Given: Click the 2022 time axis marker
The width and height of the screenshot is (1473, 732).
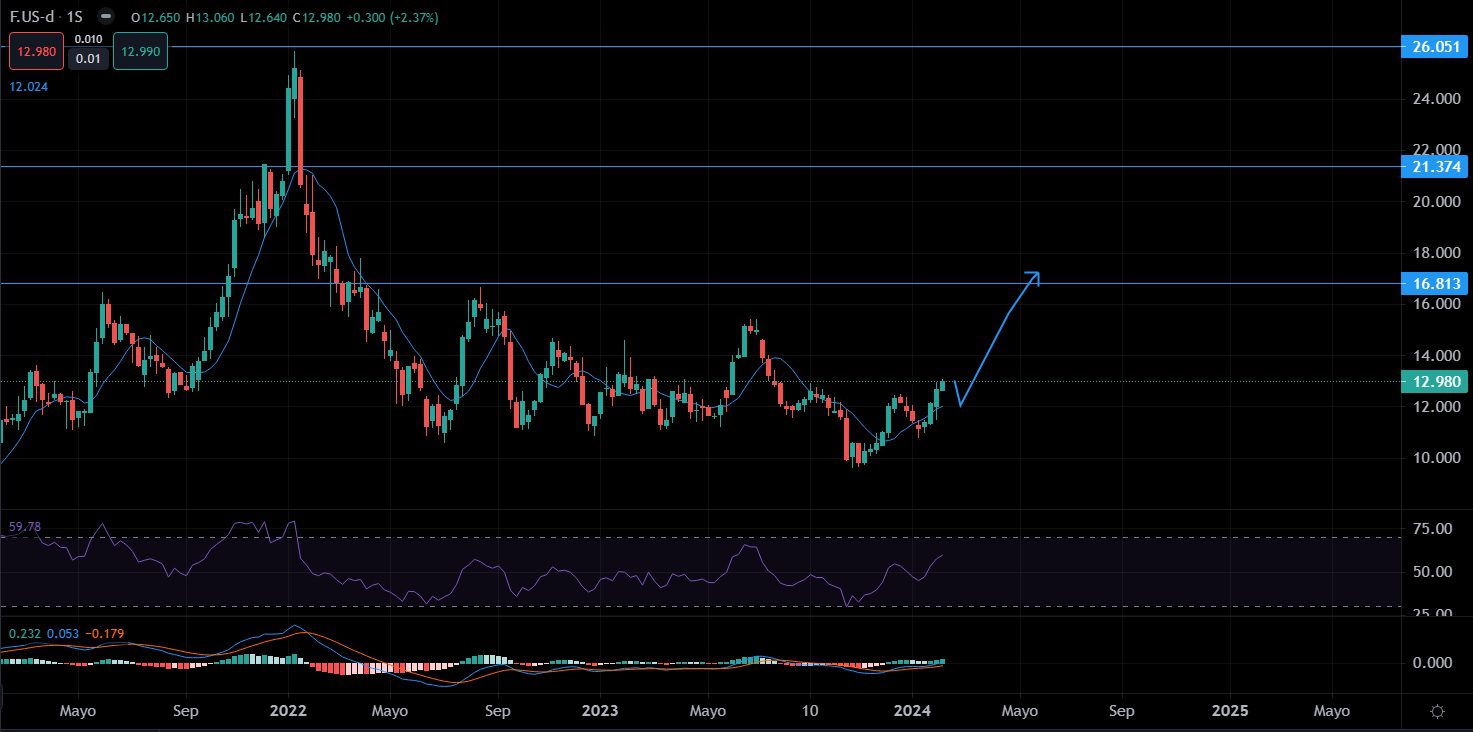Looking at the screenshot, I should tap(288, 711).
